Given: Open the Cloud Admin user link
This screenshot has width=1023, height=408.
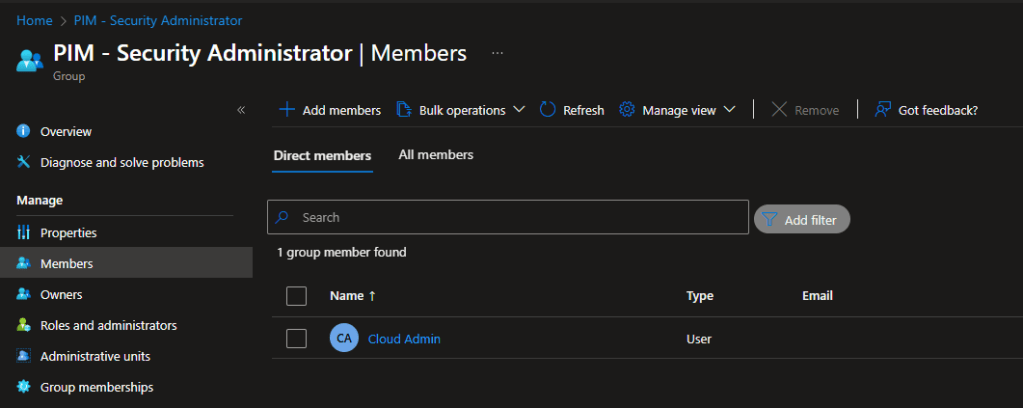Looking at the screenshot, I should coord(404,339).
